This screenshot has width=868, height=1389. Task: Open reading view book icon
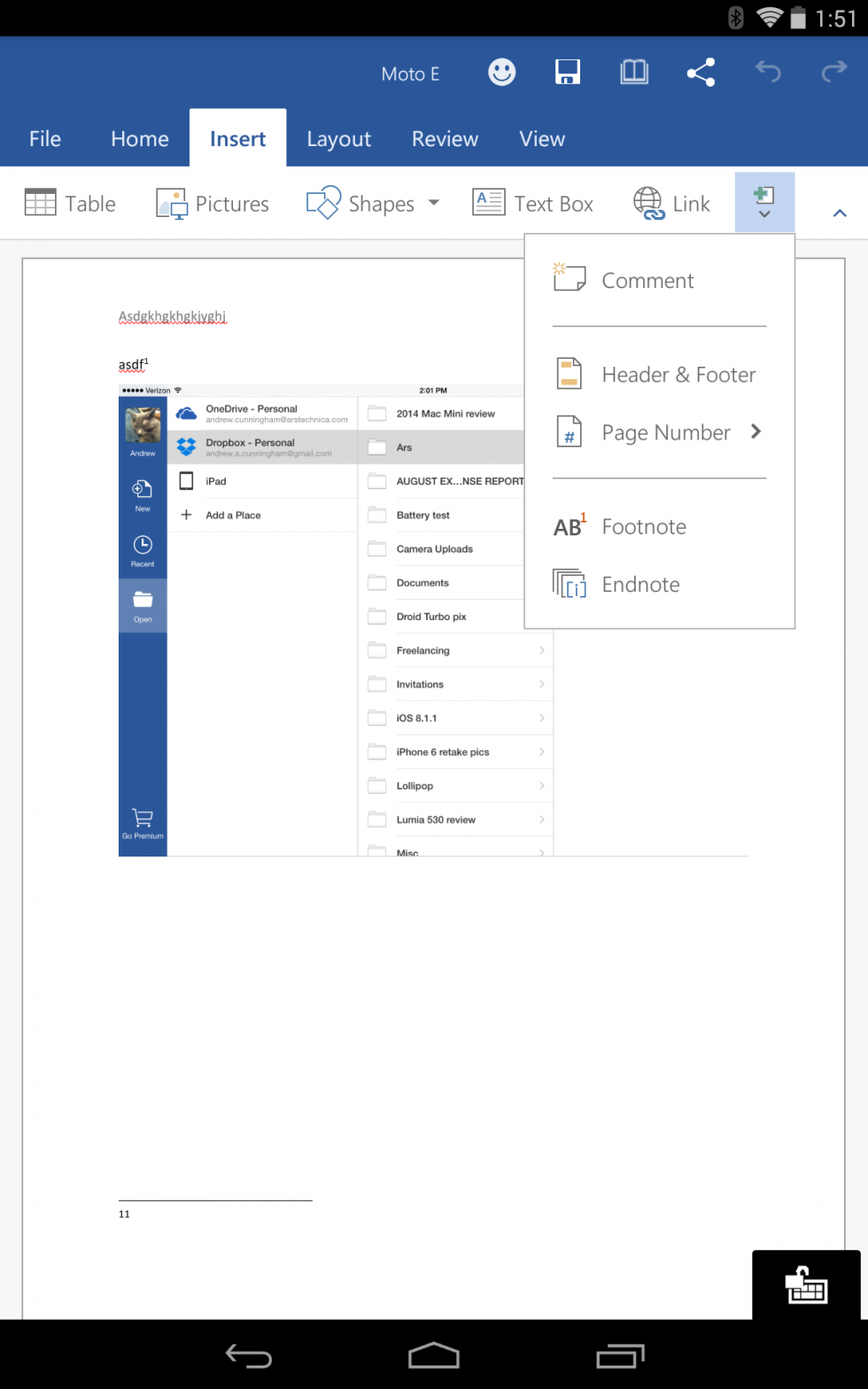click(634, 73)
